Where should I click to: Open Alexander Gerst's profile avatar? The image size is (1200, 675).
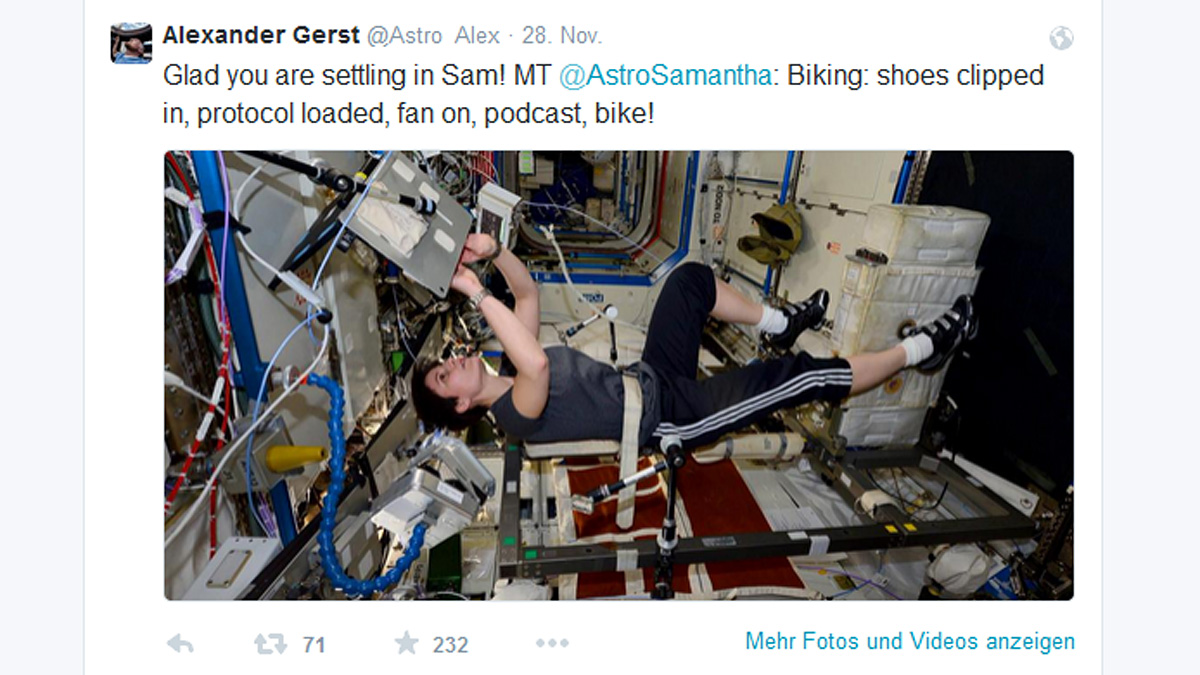tap(131, 43)
